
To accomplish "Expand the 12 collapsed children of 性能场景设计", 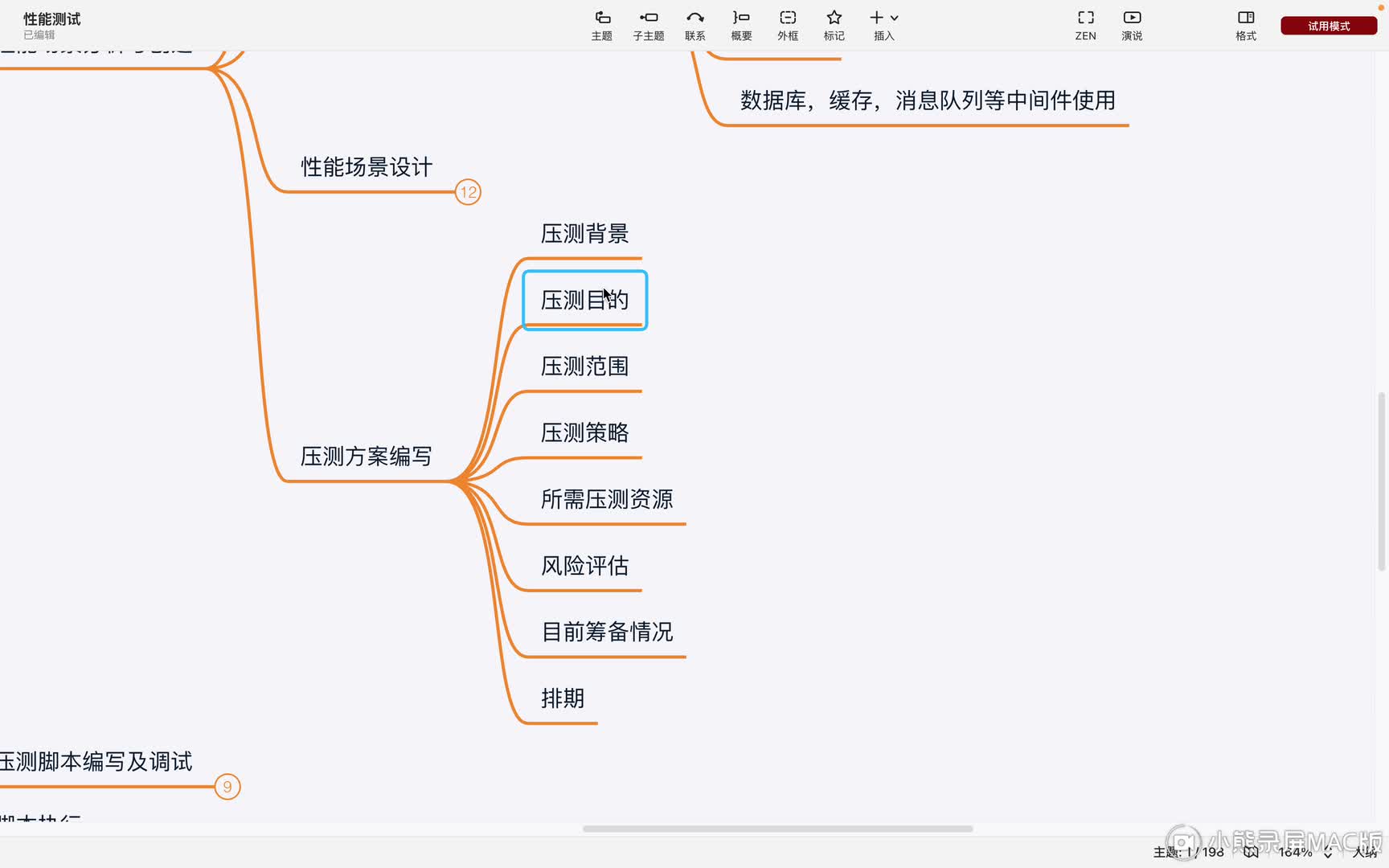I will (468, 192).
